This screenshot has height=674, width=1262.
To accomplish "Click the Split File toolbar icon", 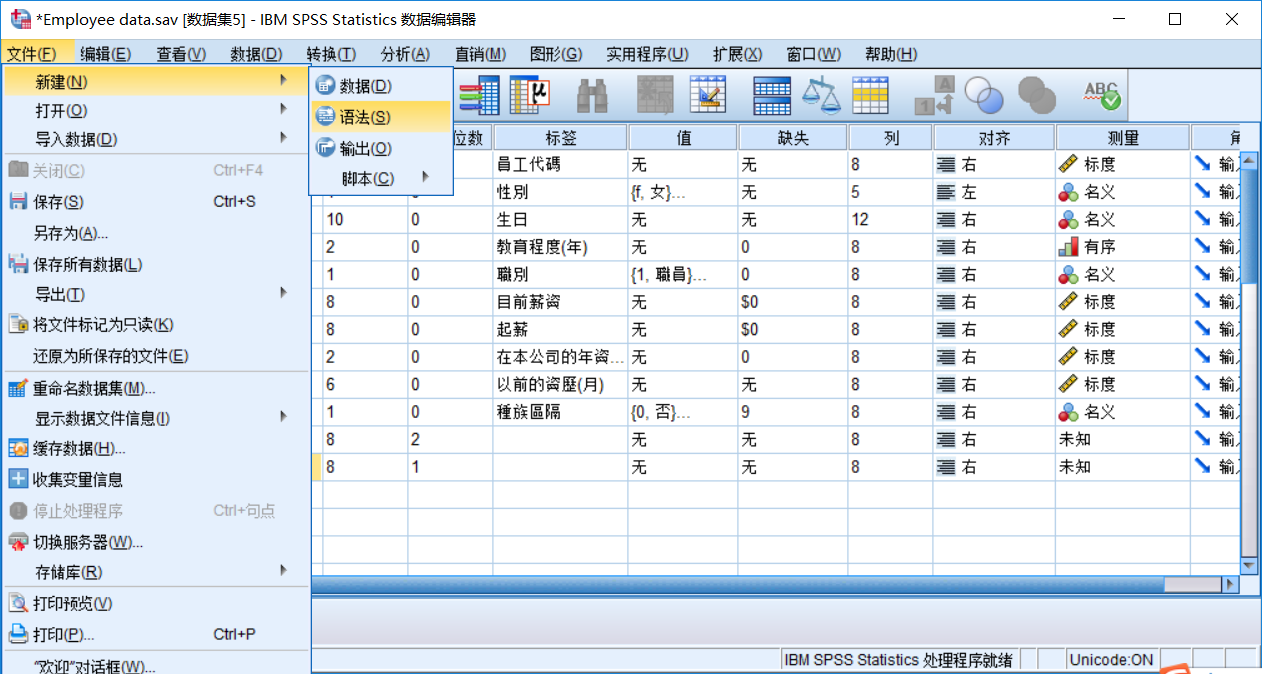I will (x=772, y=95).
